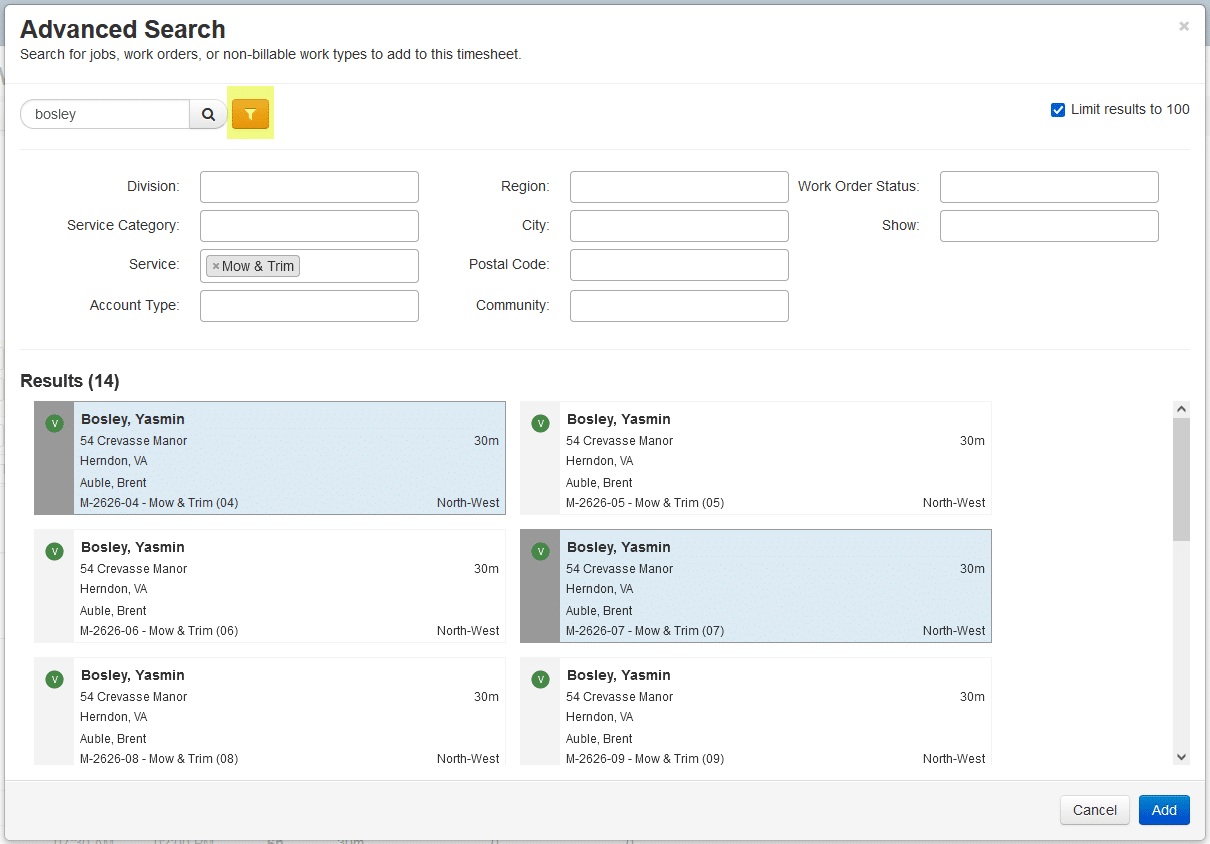1210x844 pixels.
Task: Select the Mow & Trim (05) result
Action: tap(756, 458)
